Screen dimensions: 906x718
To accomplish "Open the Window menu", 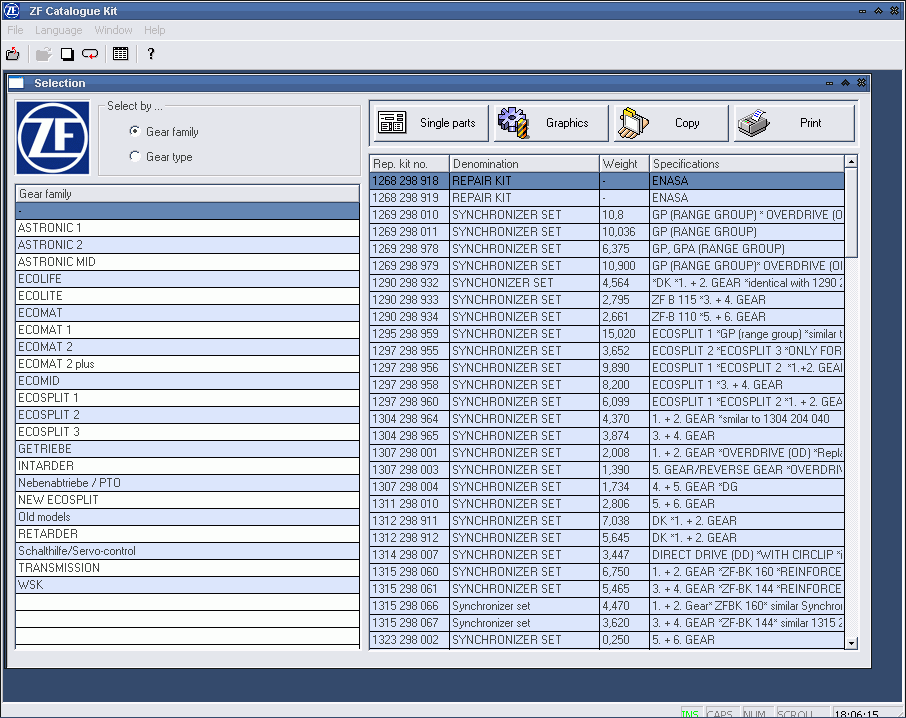I will tap(113, 31).
